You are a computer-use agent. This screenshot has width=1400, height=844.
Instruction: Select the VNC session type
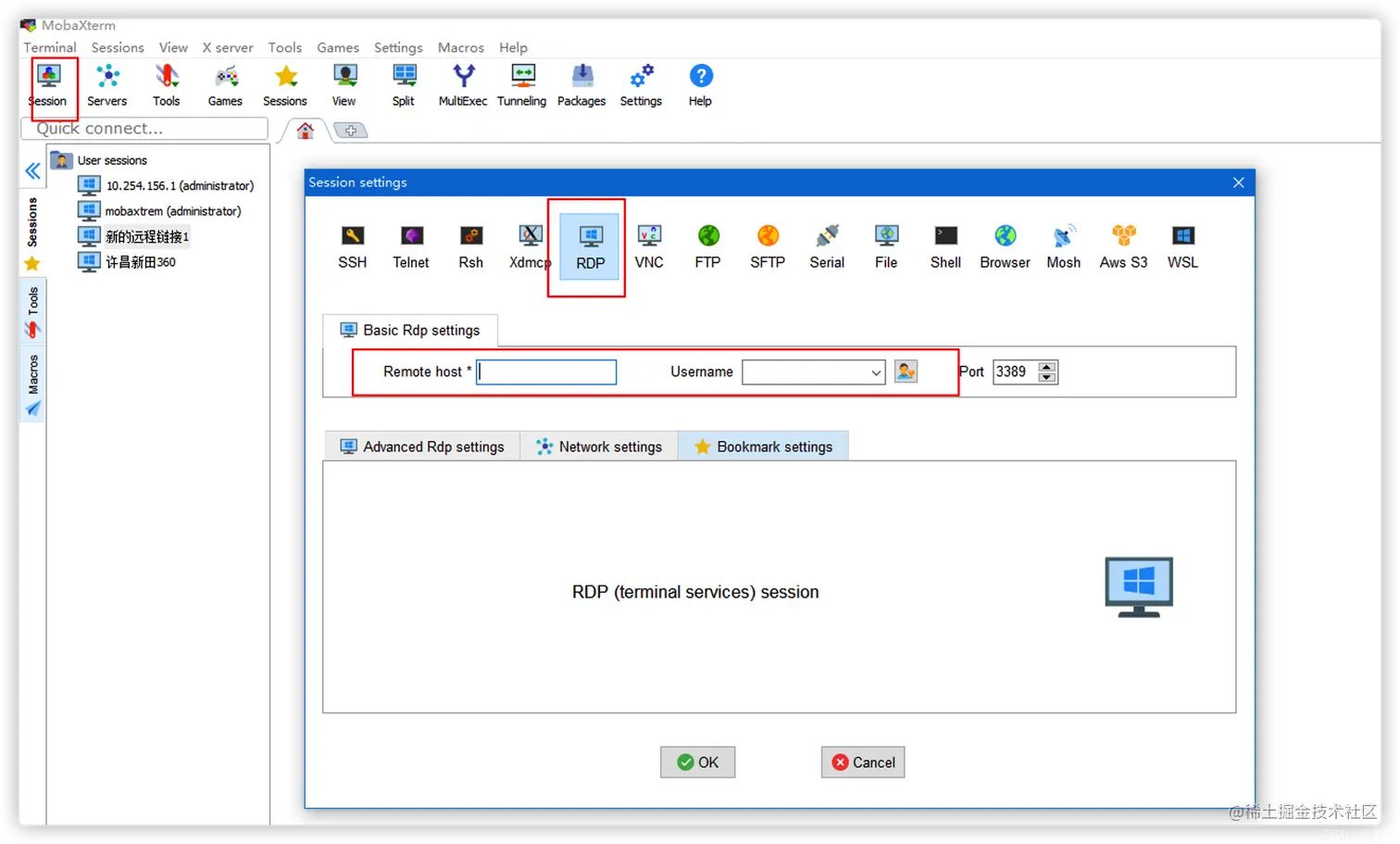point(649,247)
